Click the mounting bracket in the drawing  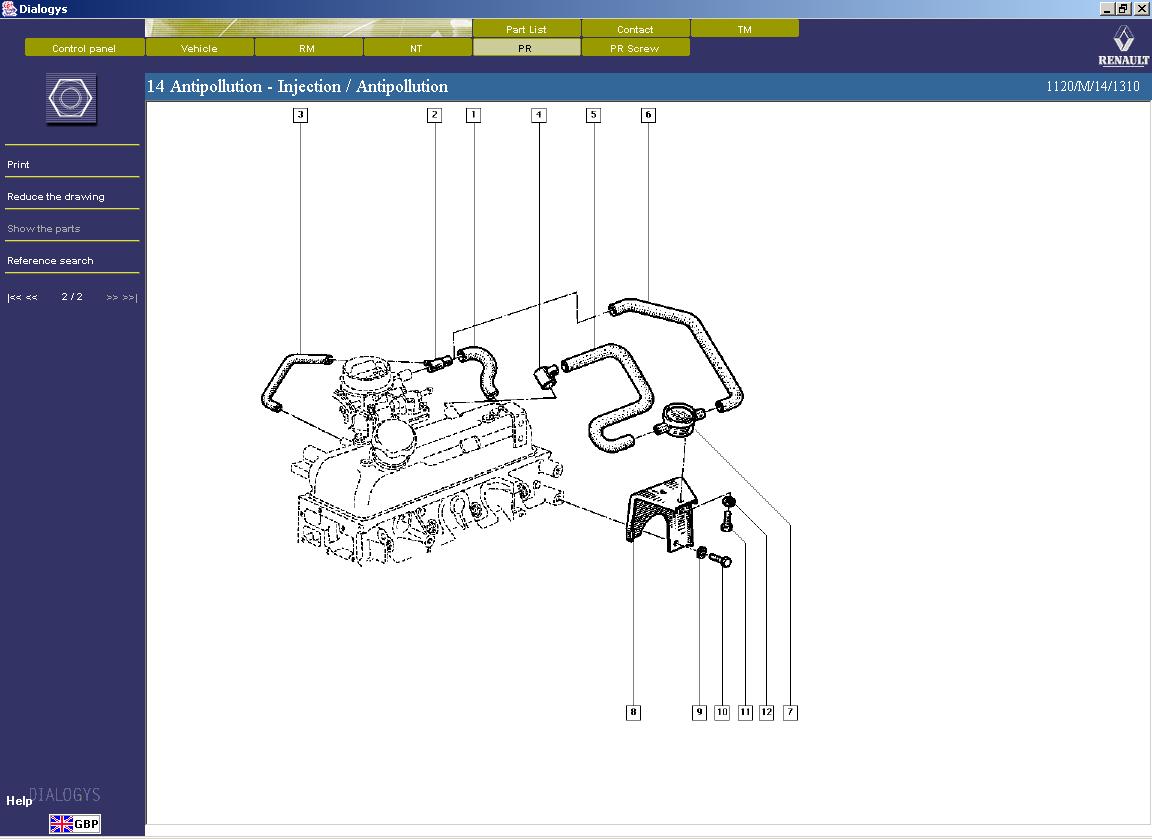pos(660,514)
